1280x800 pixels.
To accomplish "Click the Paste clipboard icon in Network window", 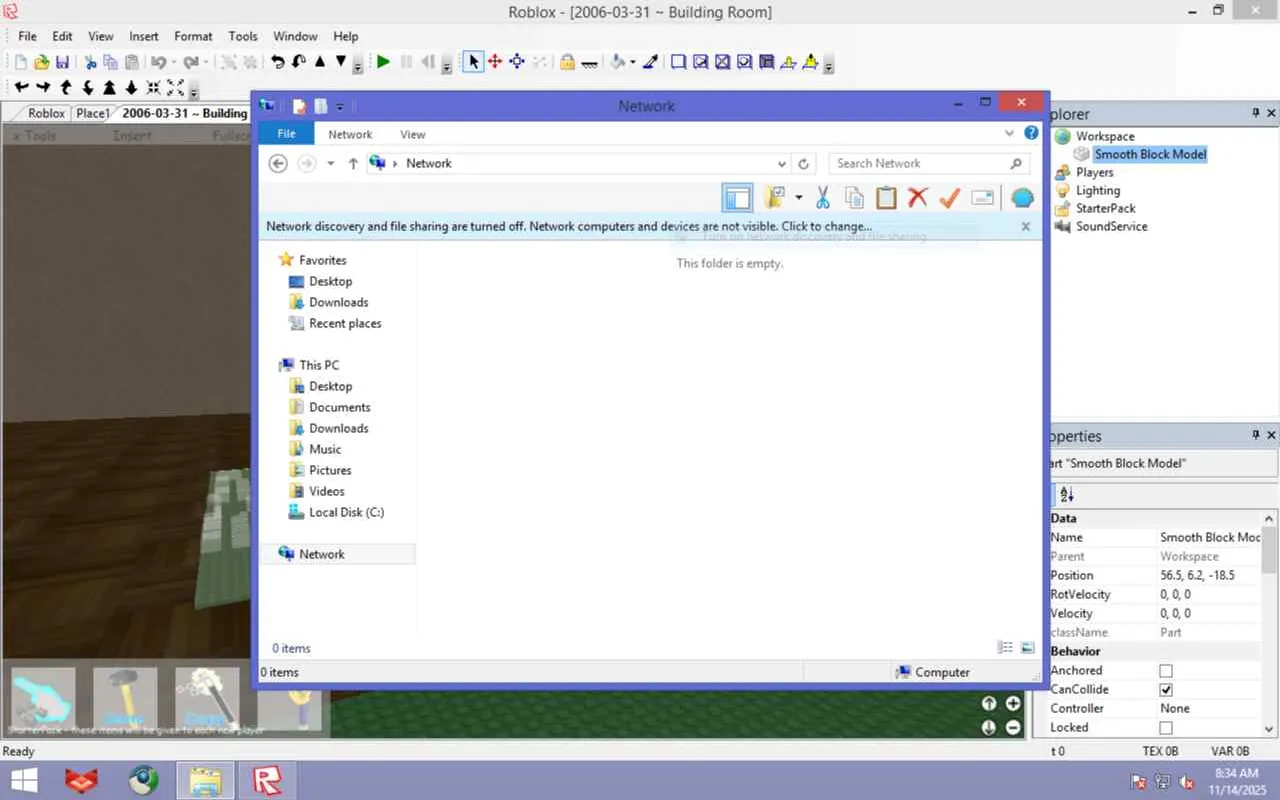I will 886,197.
